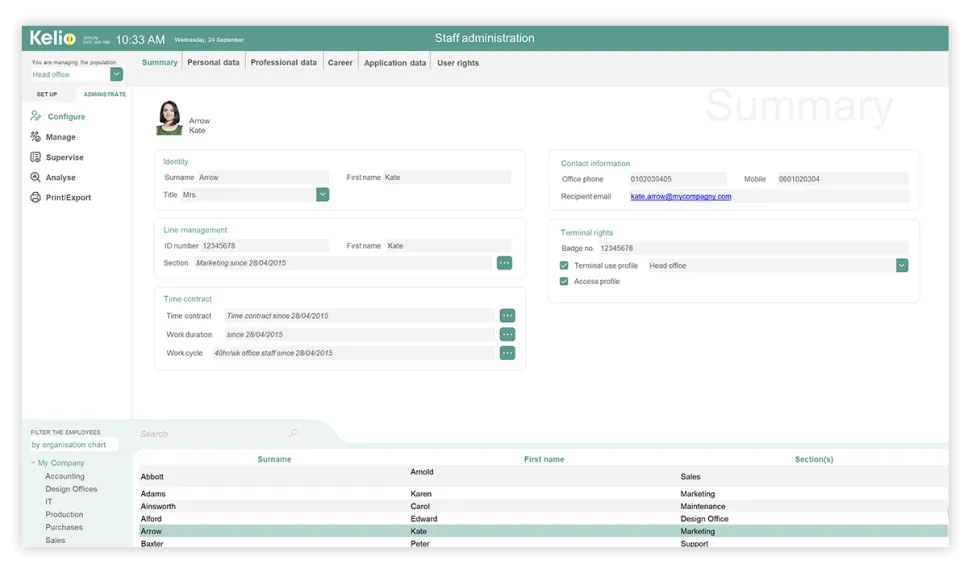This screenshot has height=581, width=968.
Task: Select the ADMINISTRATE mode tab
Action: click(104, 94)
